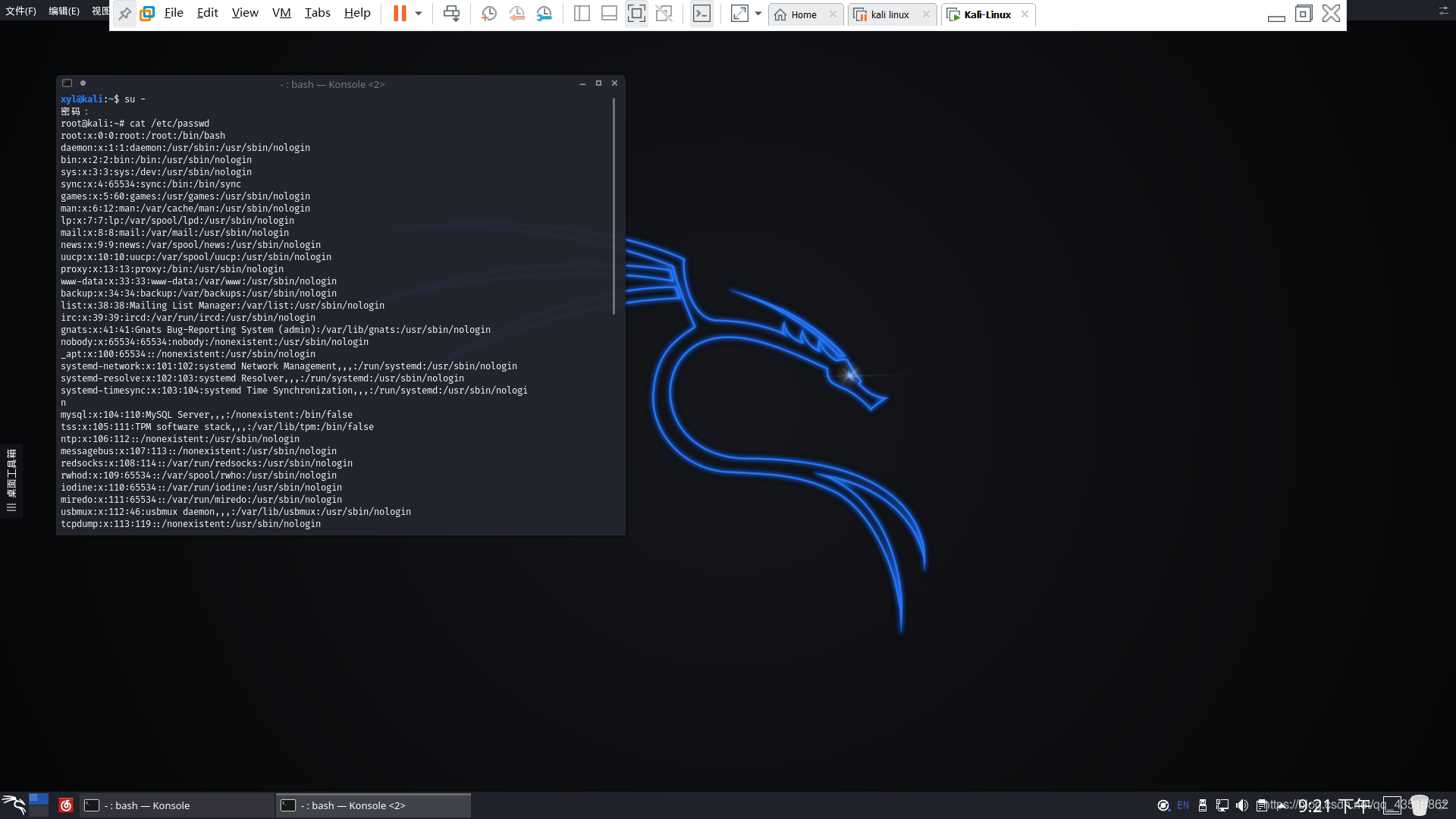1456x819 pixels.
Task: Click the removable device tray icon
Action: point(1203,805)
